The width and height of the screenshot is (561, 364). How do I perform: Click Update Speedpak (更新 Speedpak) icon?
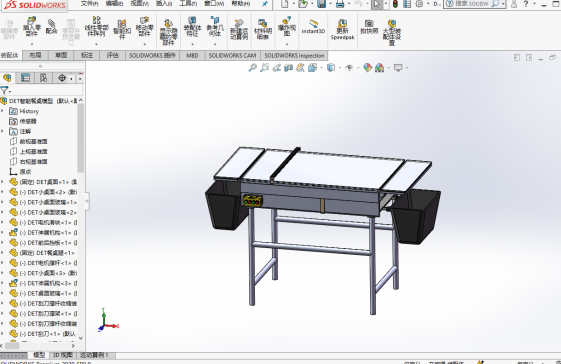(342, 24)
